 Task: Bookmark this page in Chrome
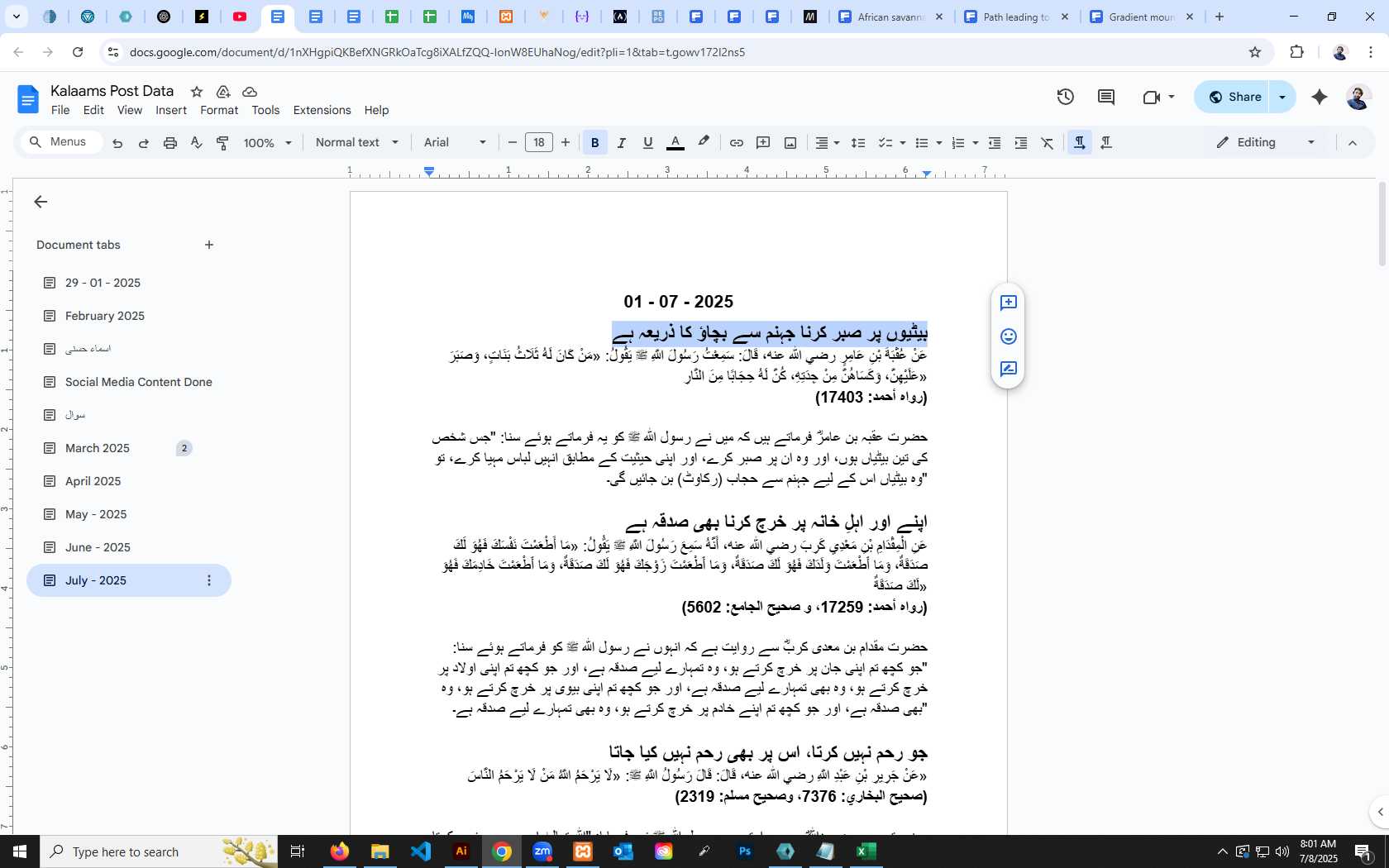1255,52
